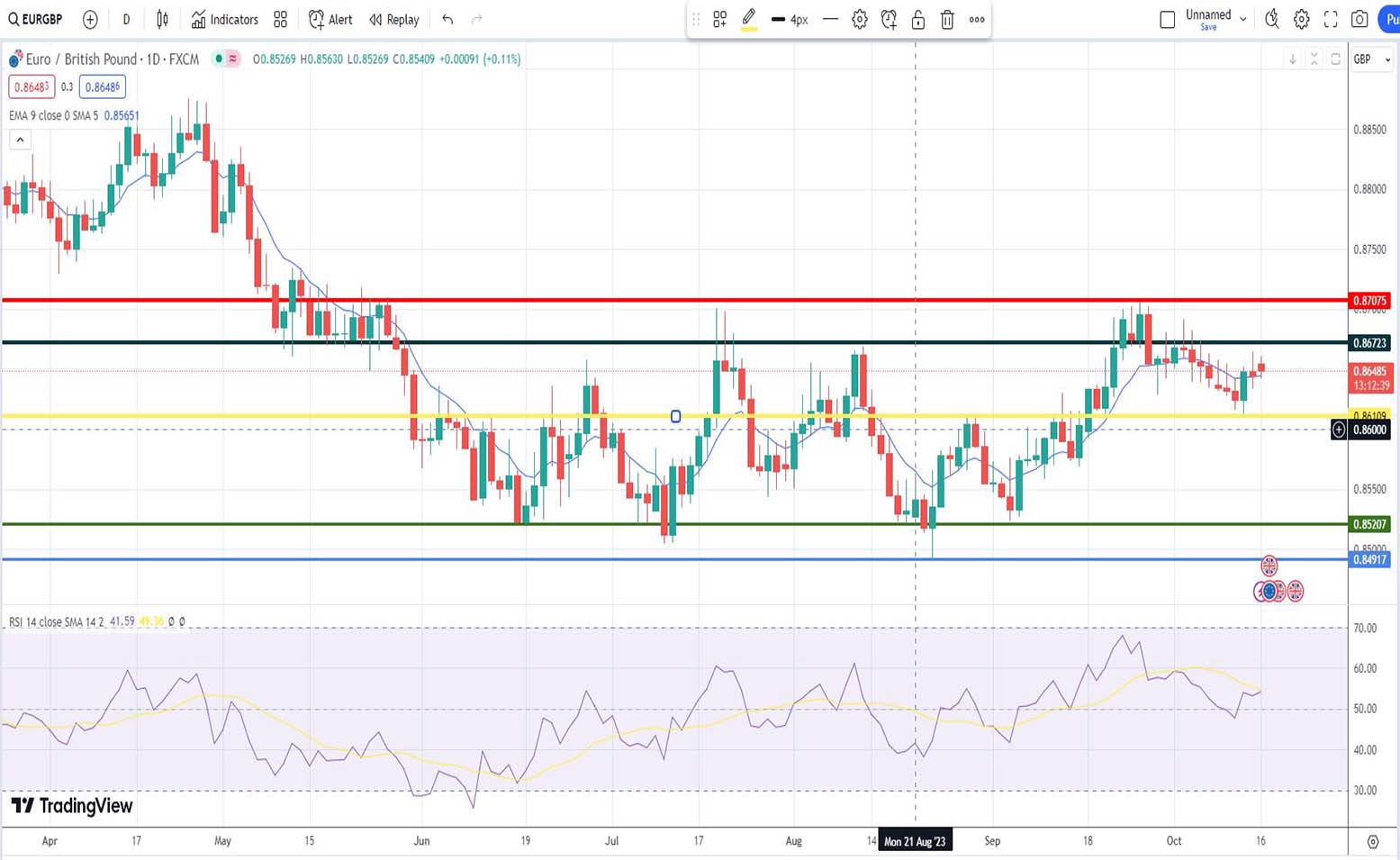The height and width of the screenshot is (860, 1400).
Task: Toggle the market status dot indicator
Action: pos(218,59)
